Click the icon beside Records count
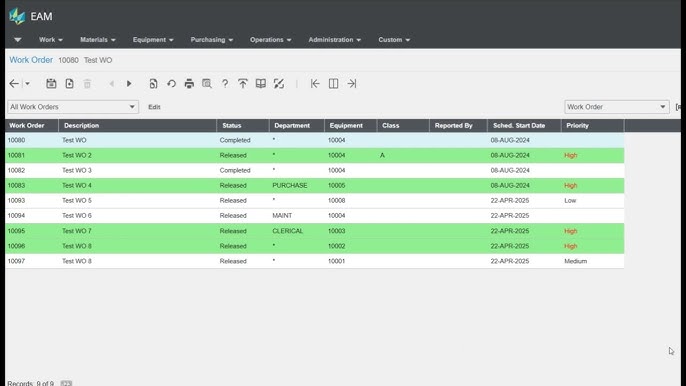686x386 pixels. coord(66,383)
